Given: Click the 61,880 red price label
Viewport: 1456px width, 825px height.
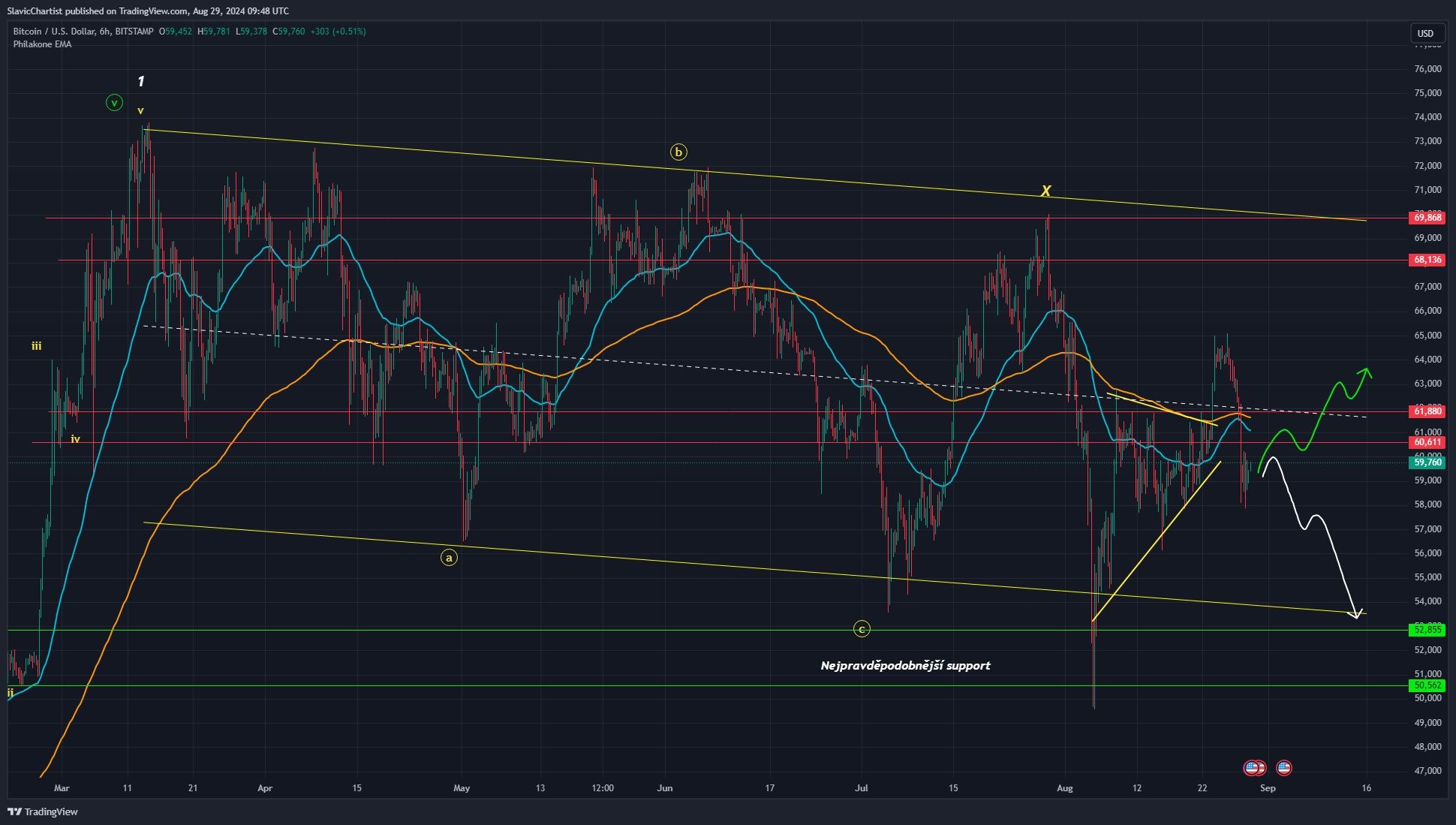Looking at the screenshot, I should pos(1427,411).
